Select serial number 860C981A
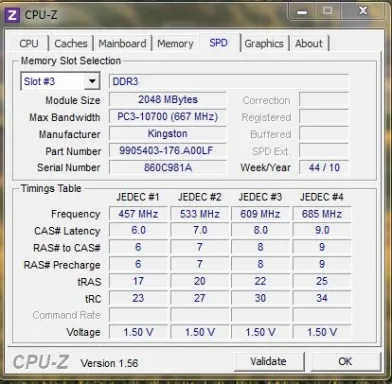Screen dimensions: 392x384 [x=168, y=167]
